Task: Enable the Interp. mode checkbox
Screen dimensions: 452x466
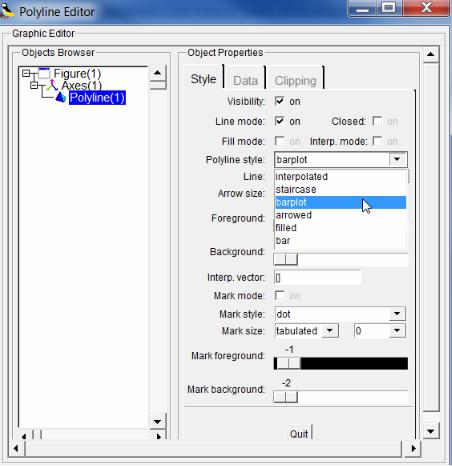Action: (x=377, y=141)
